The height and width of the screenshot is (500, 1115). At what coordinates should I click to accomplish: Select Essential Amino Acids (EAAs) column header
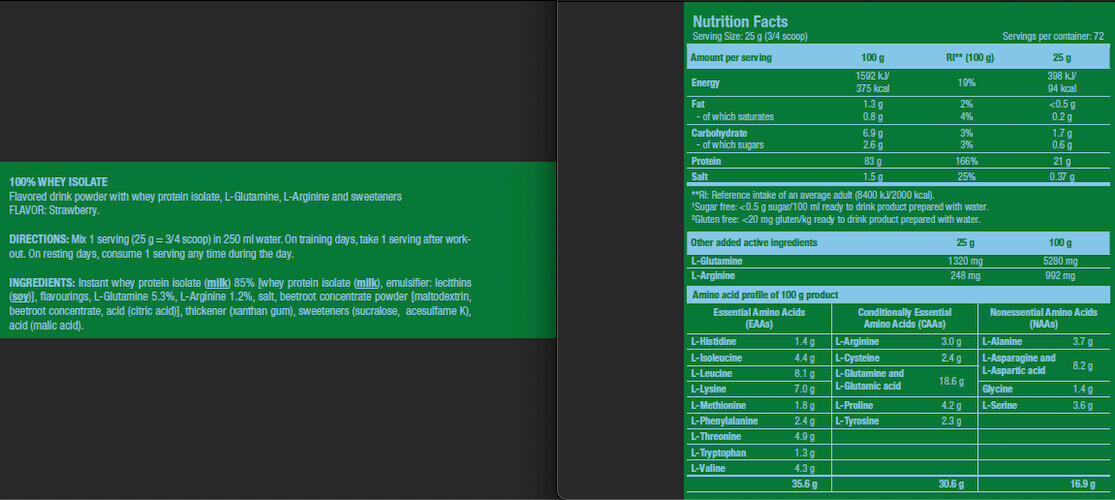click(760, 317)
